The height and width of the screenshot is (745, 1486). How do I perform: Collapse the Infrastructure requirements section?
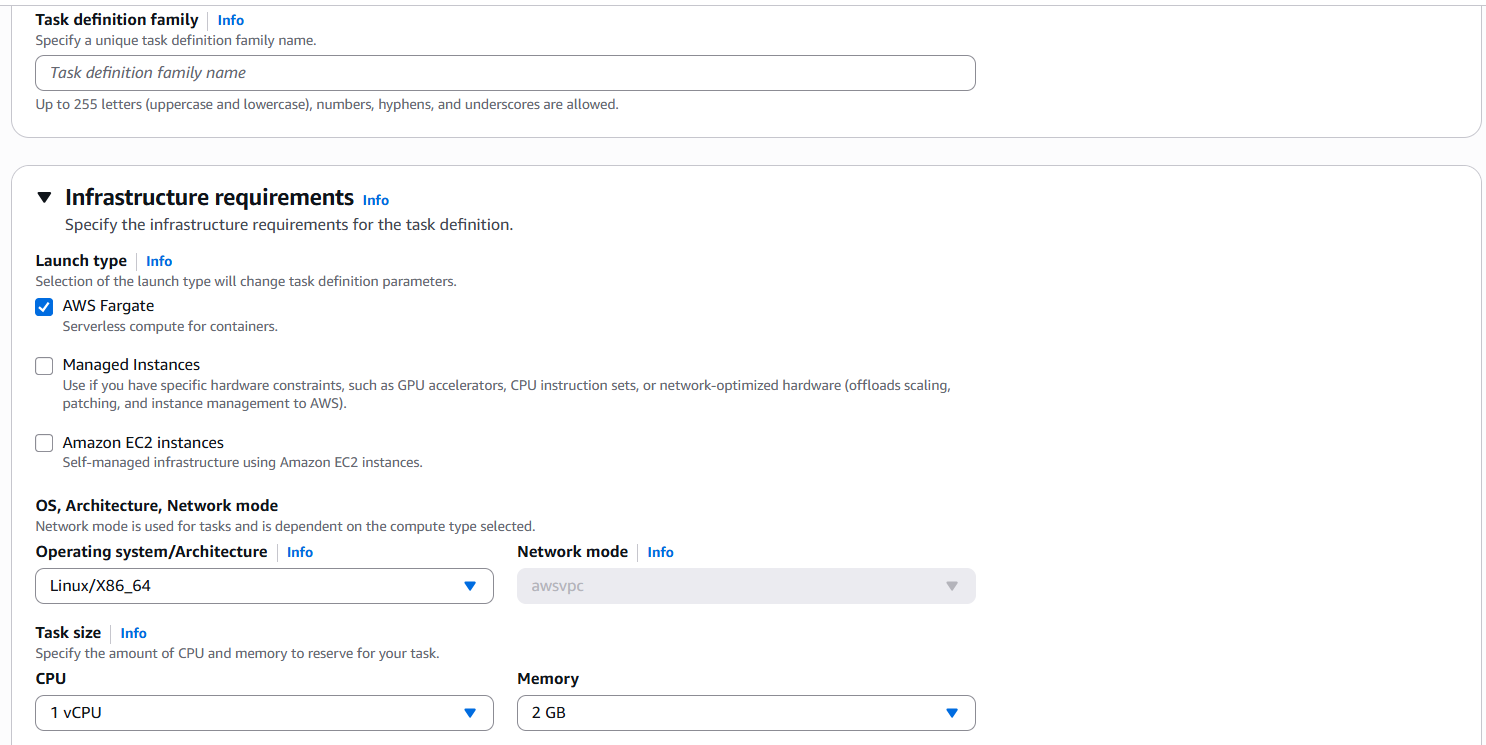click(x=44, y=197)
